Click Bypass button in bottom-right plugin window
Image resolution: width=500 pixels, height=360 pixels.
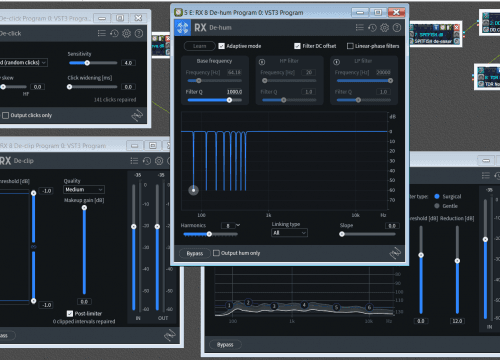[225, 345]
